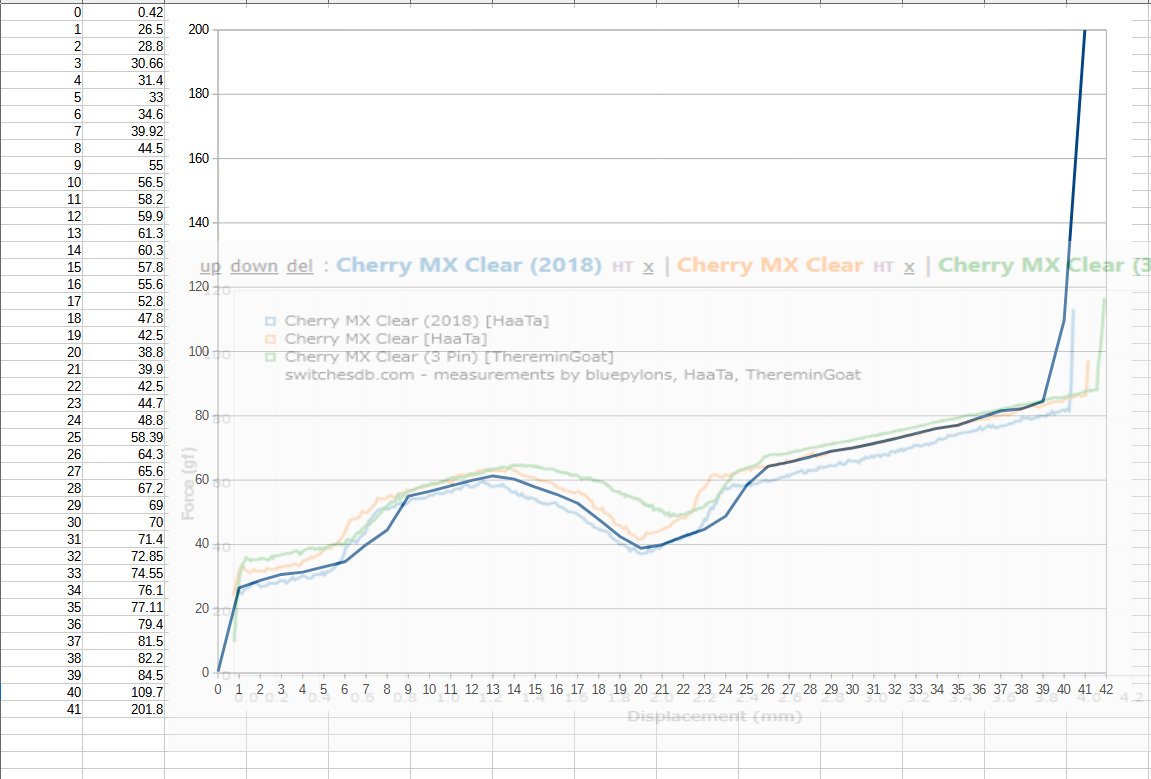Click the switchesdb.com credit text
This screenshot has width=1151, height=779.
coord(573,374)
